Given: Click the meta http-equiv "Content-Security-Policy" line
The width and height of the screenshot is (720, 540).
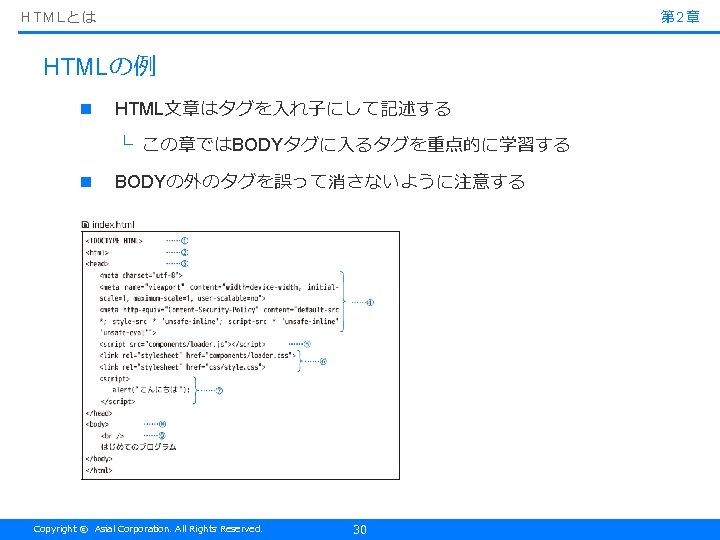Looking at the screenshot, I should pyautogui.click(x=219, y=310).
